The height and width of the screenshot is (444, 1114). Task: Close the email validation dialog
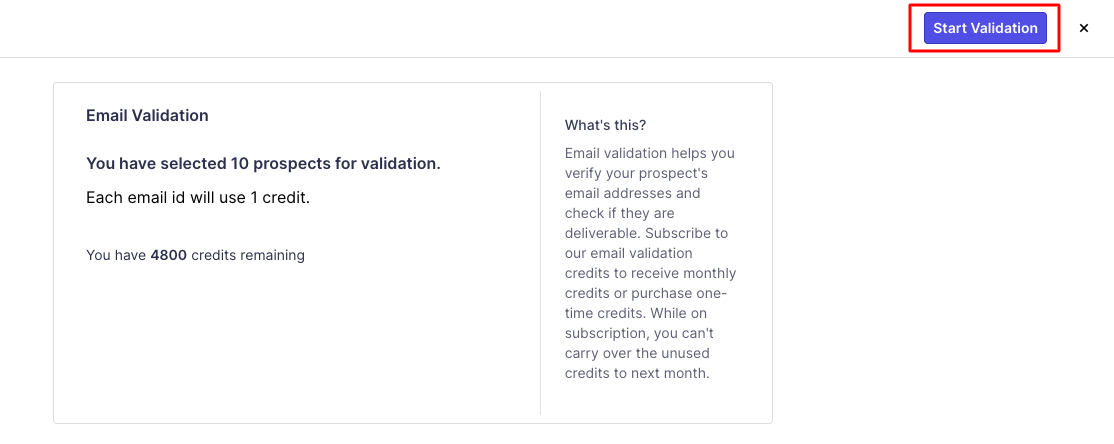point(1083,28)
